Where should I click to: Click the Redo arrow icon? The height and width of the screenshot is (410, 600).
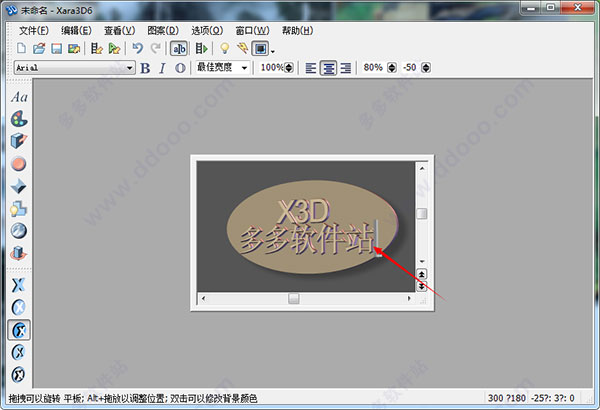pyautogui.click(x=156, y=49)
